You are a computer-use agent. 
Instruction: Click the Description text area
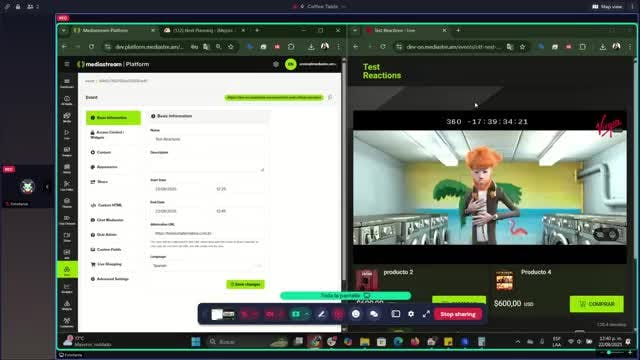pyautogui.click(x=207, y=164)
